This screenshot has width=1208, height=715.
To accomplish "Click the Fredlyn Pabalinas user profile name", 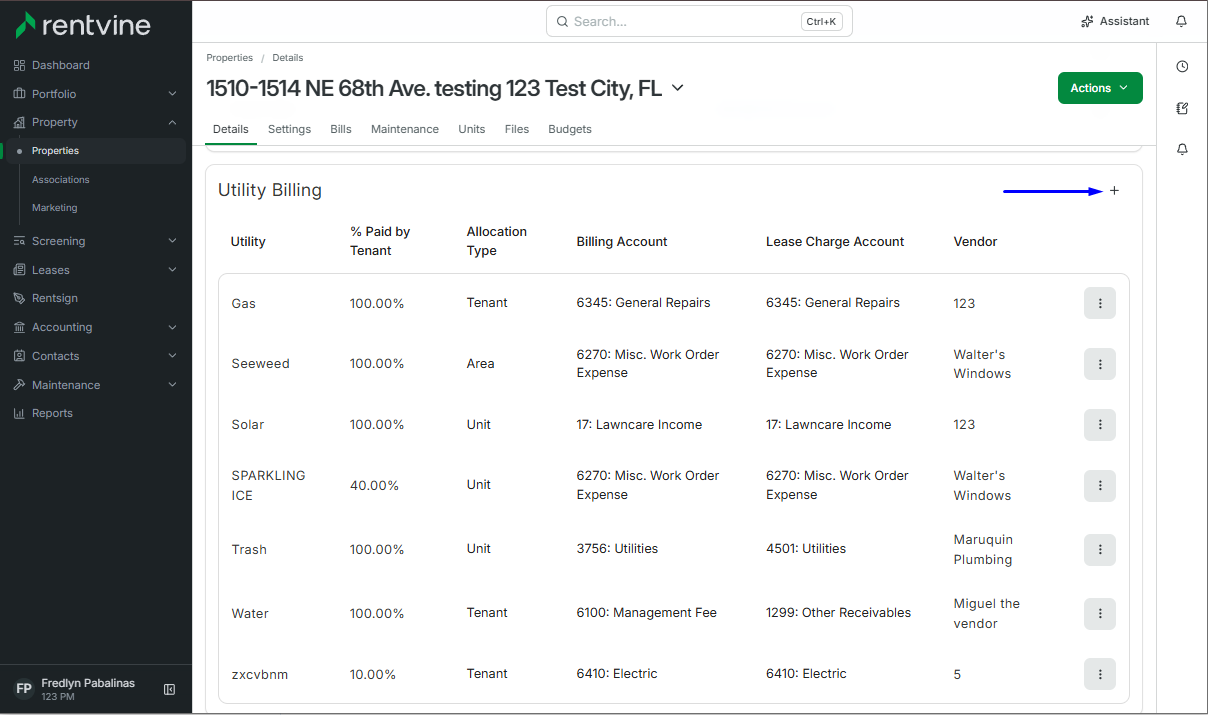I will [88, 684].
